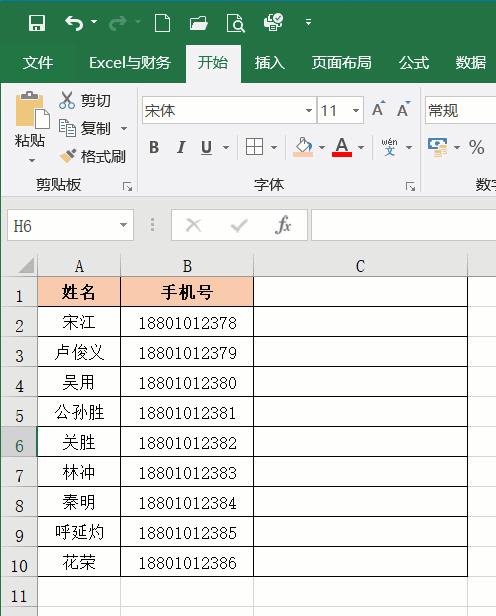Screen dimensions: 496x616
Task: Expand the Accounting format dropdown arrow
Action: click(x=457, y=148)
